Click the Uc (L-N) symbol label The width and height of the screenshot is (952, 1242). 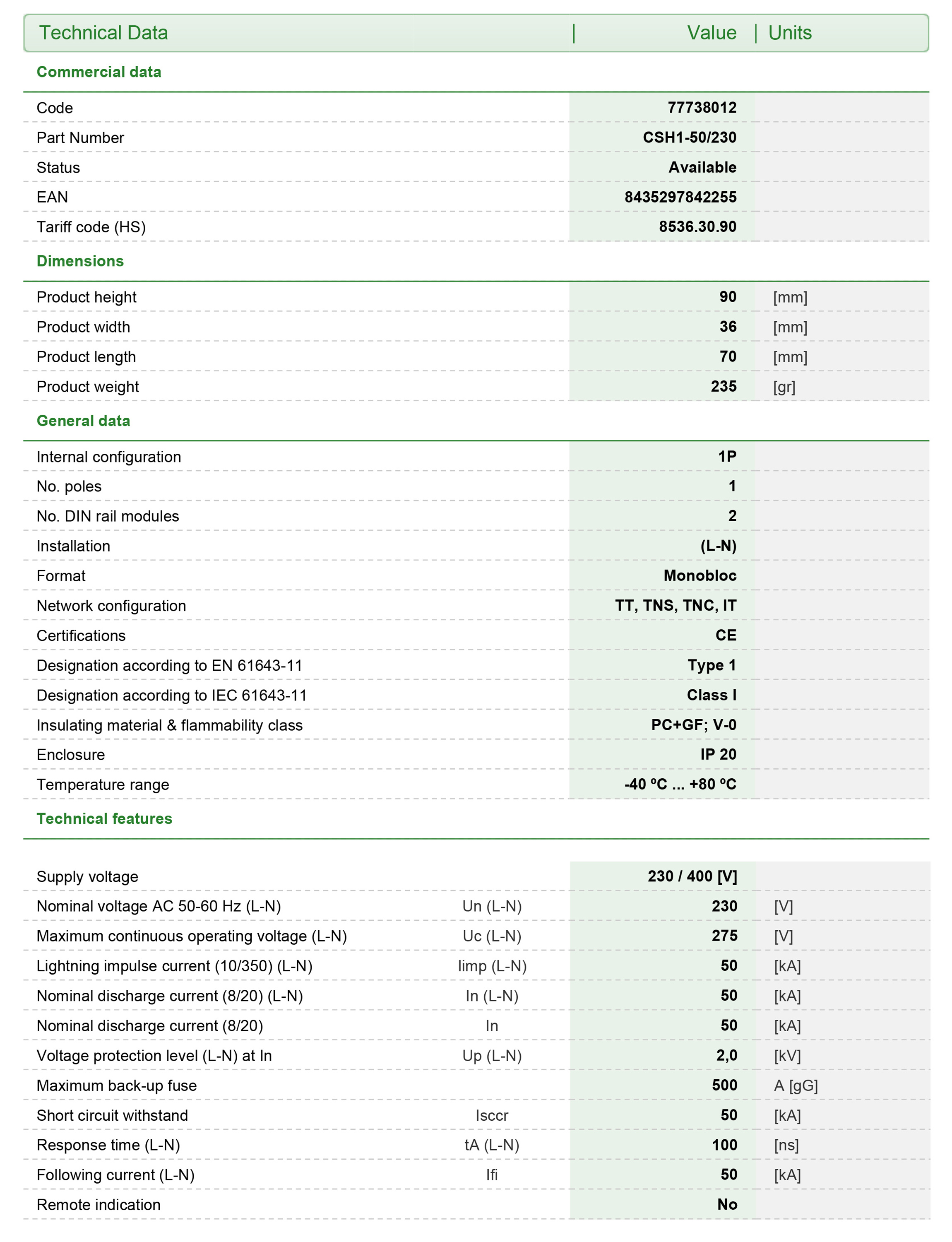click(x=492, y=936)
